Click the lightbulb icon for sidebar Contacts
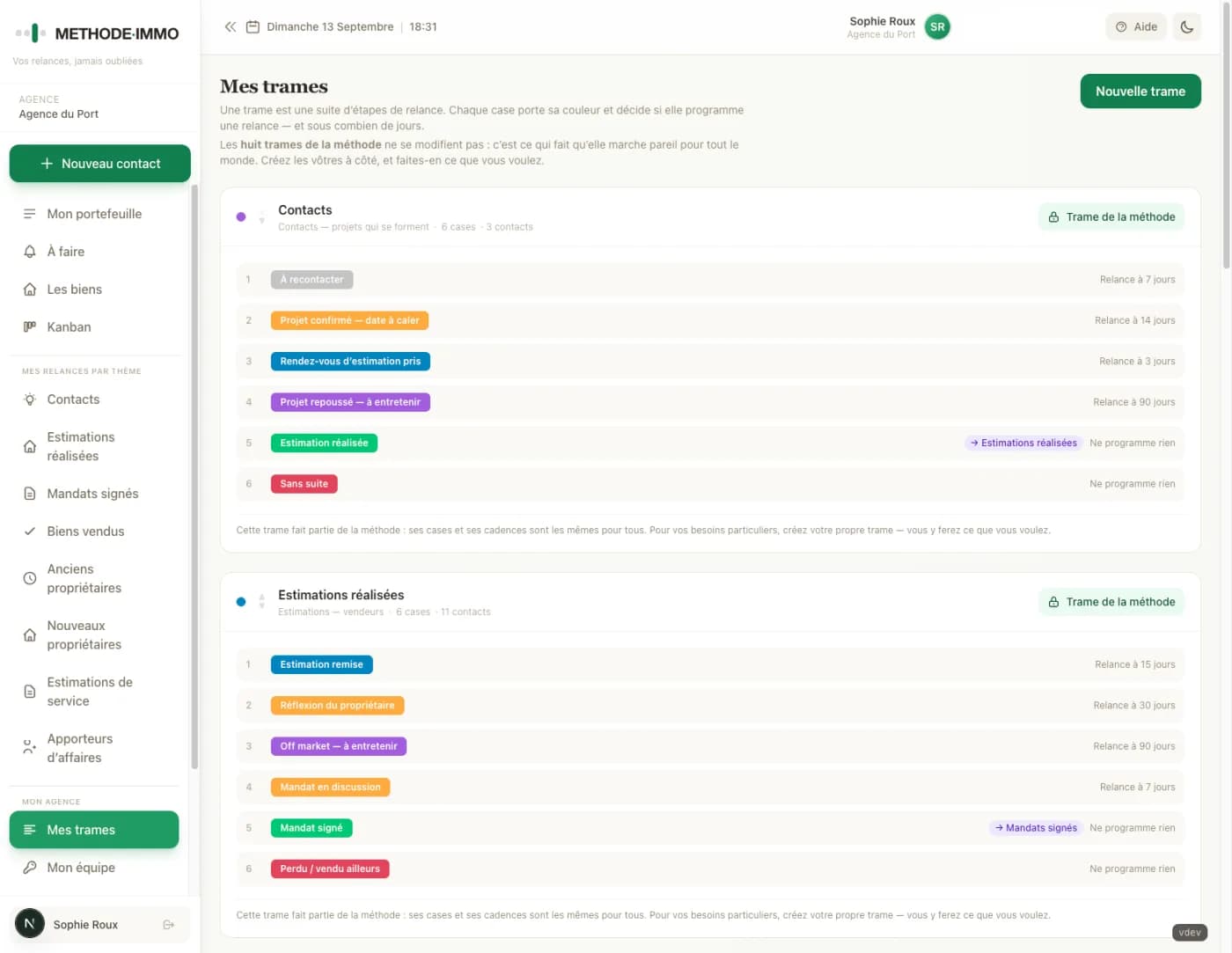The width and height of the screenshot is (1232, 953). click(x=30, y=400)
